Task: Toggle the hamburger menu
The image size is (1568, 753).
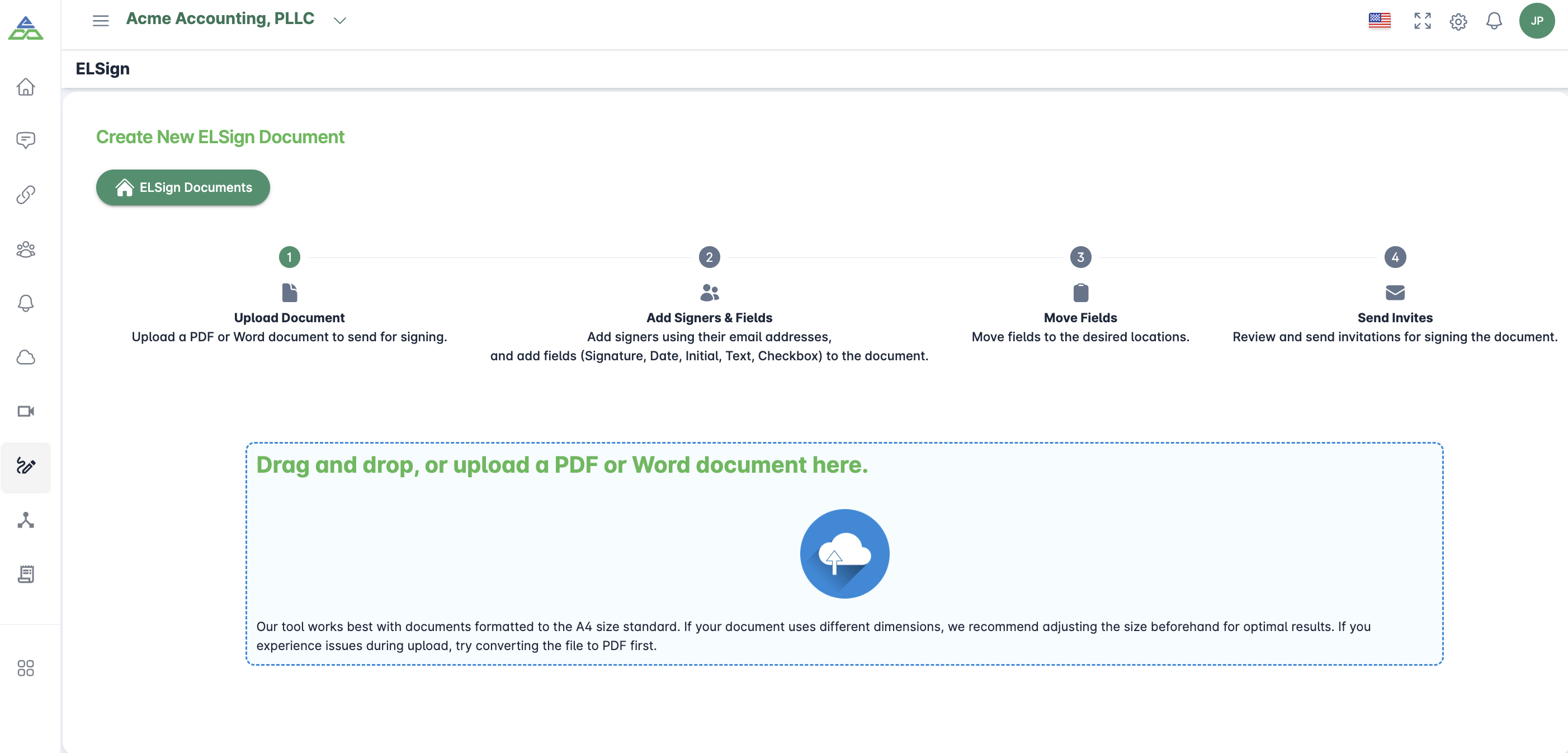Action: point(101,21)
